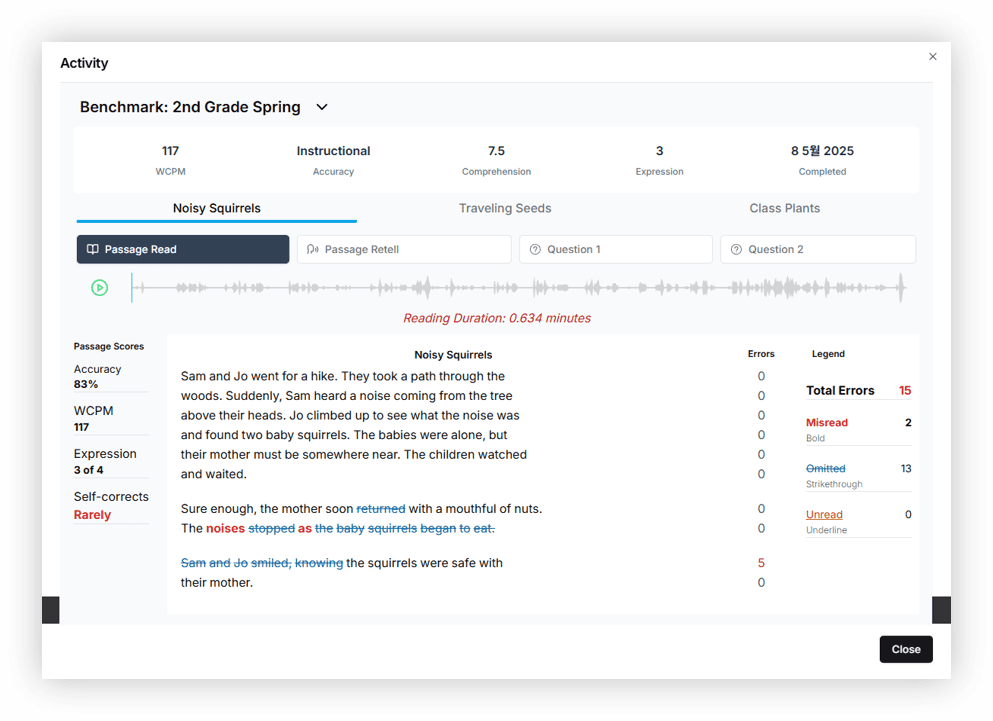Seek in the audio waveform timeline

pos(518,289)
